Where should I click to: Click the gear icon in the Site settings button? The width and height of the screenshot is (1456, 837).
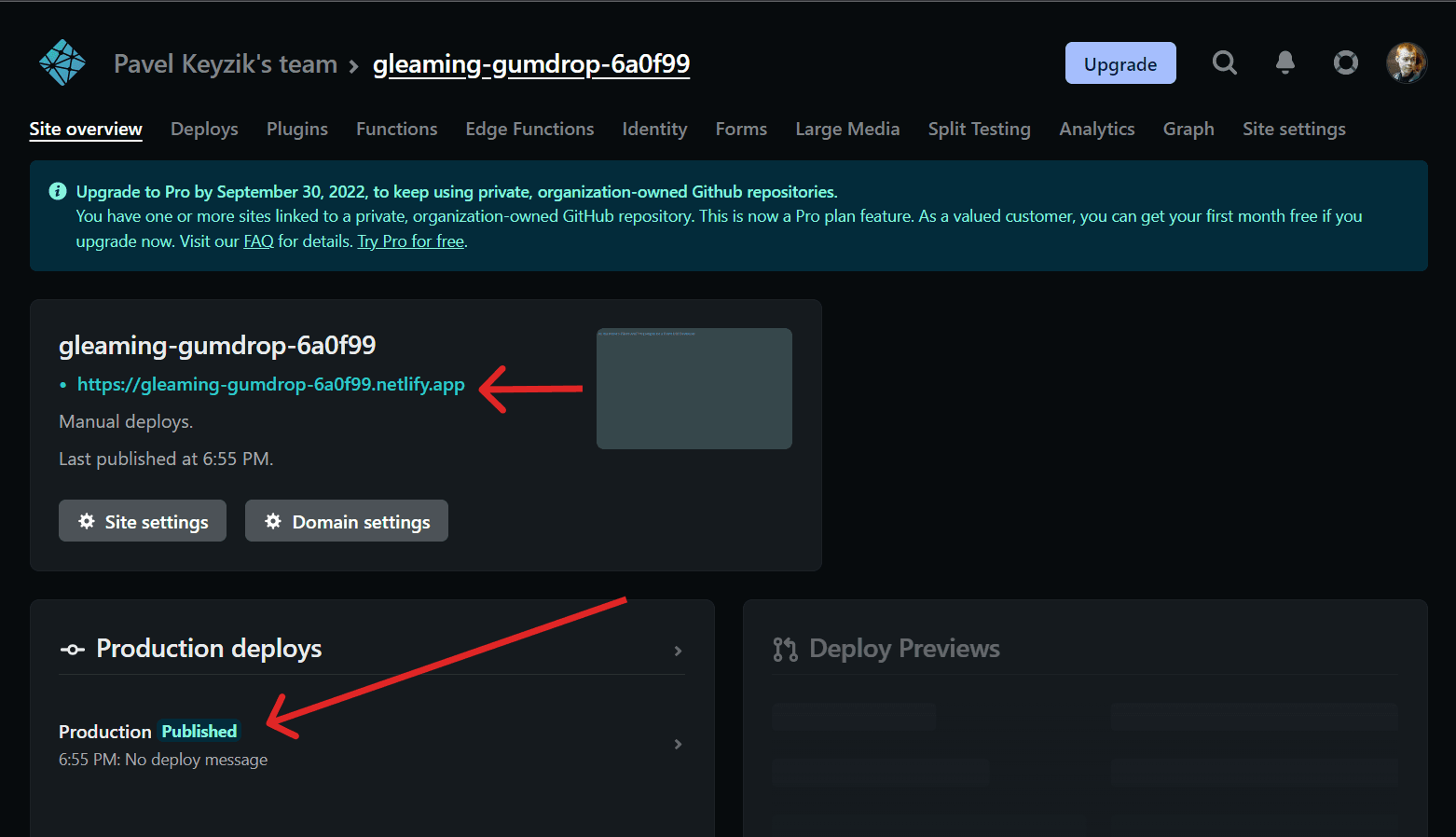pos(87,521)
